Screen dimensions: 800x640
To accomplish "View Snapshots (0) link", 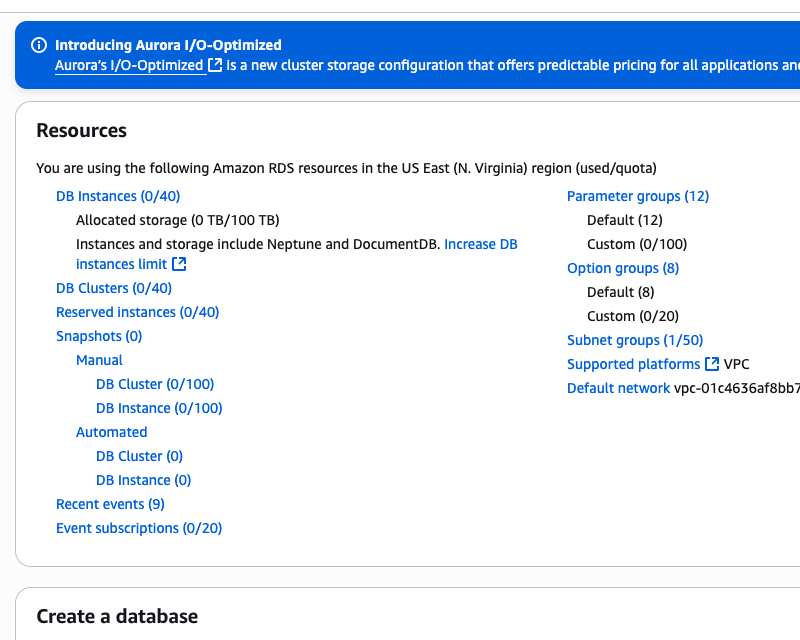I will [x=99, y=336].
